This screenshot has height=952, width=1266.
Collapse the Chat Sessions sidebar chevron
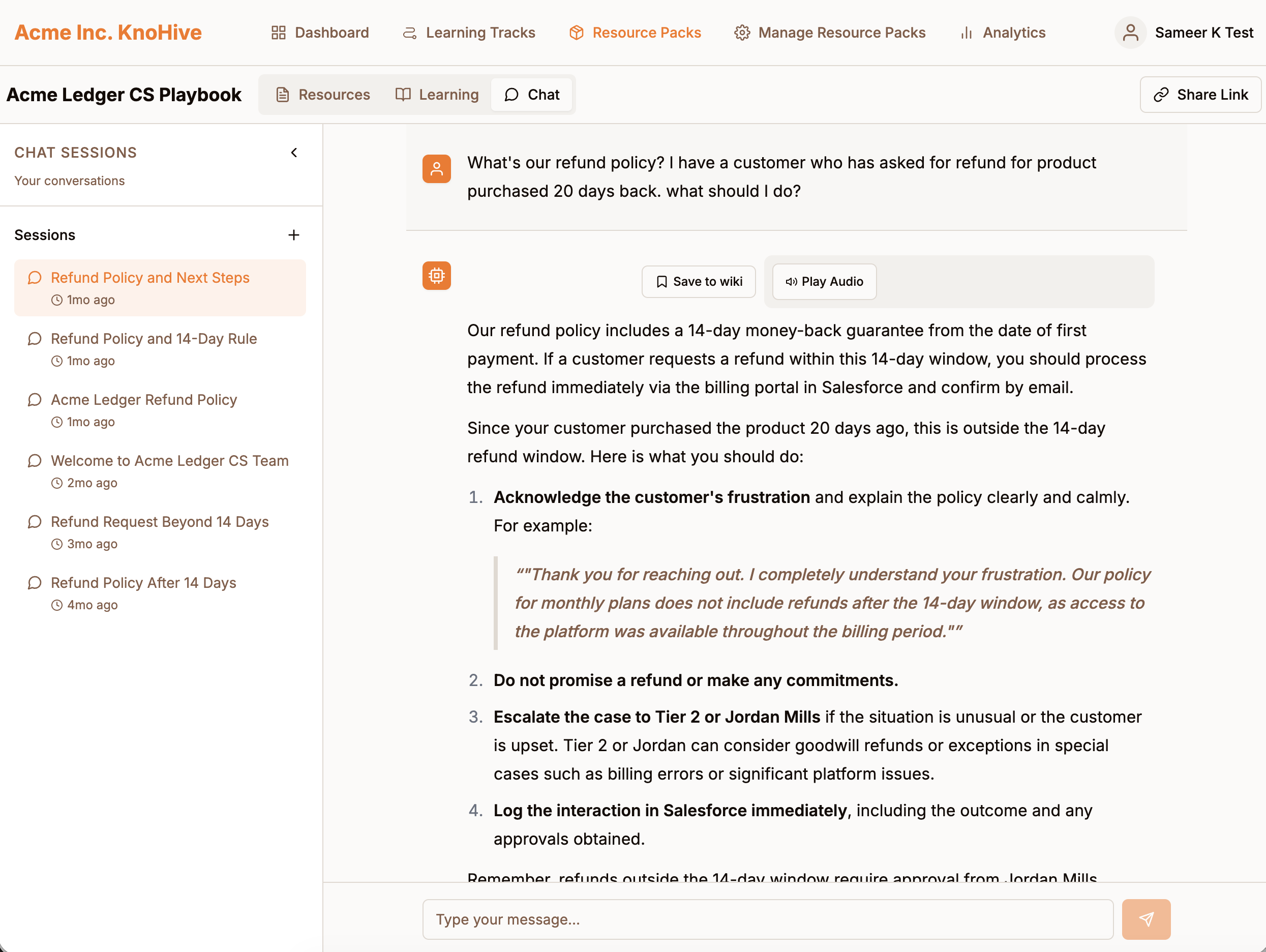coord(294,152)
